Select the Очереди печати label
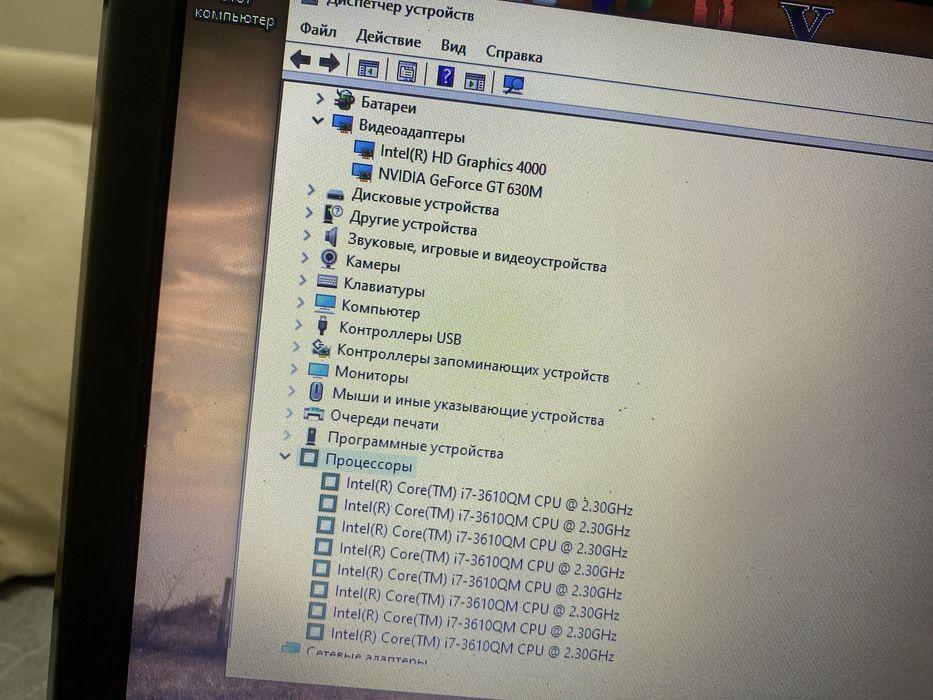Image resolution: width=933 pixels, height=700 pixels. [x=384, y=420]
